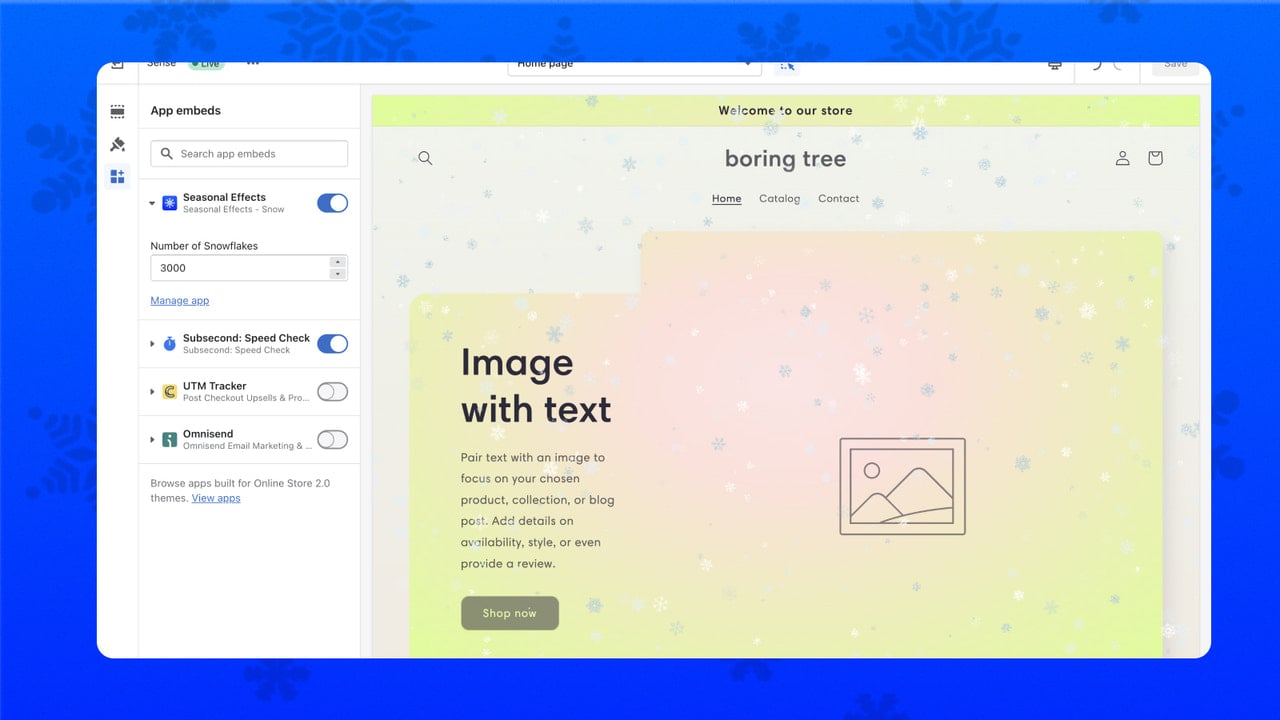
Task: Collapse the Seasonal Effects settings
Action: tap(152, 203)
